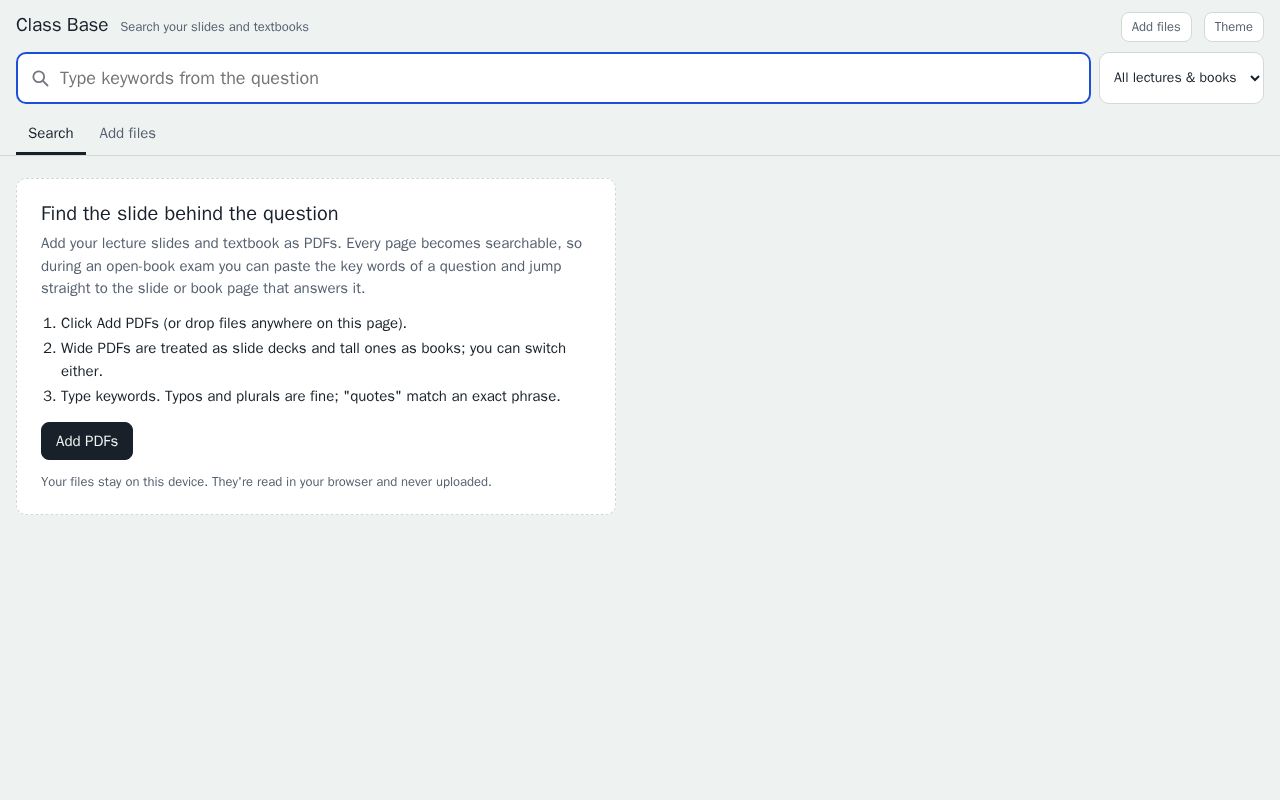Click the numeral of list step 2

[49, 348]
